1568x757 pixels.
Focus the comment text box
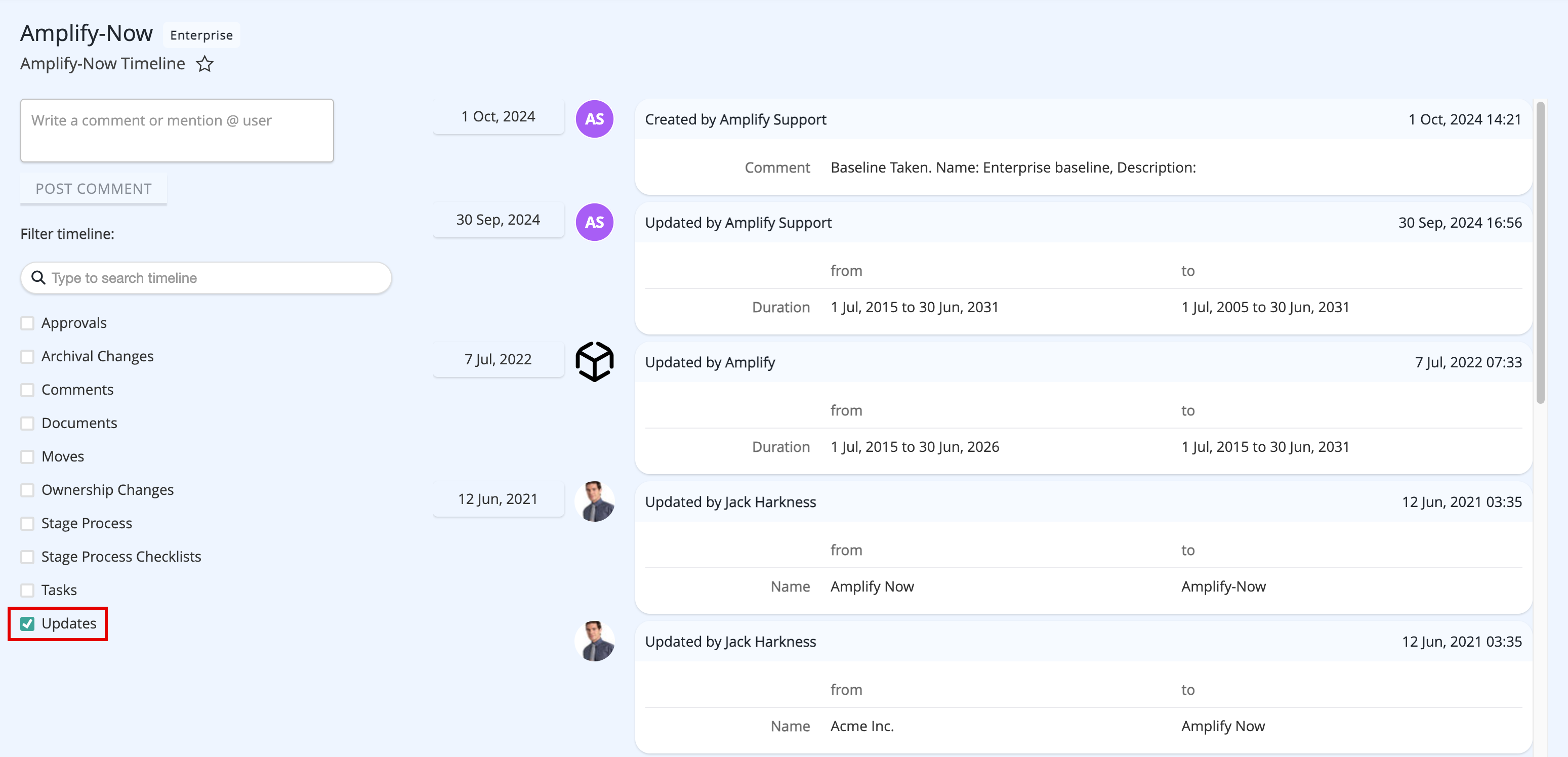(177, 130)
